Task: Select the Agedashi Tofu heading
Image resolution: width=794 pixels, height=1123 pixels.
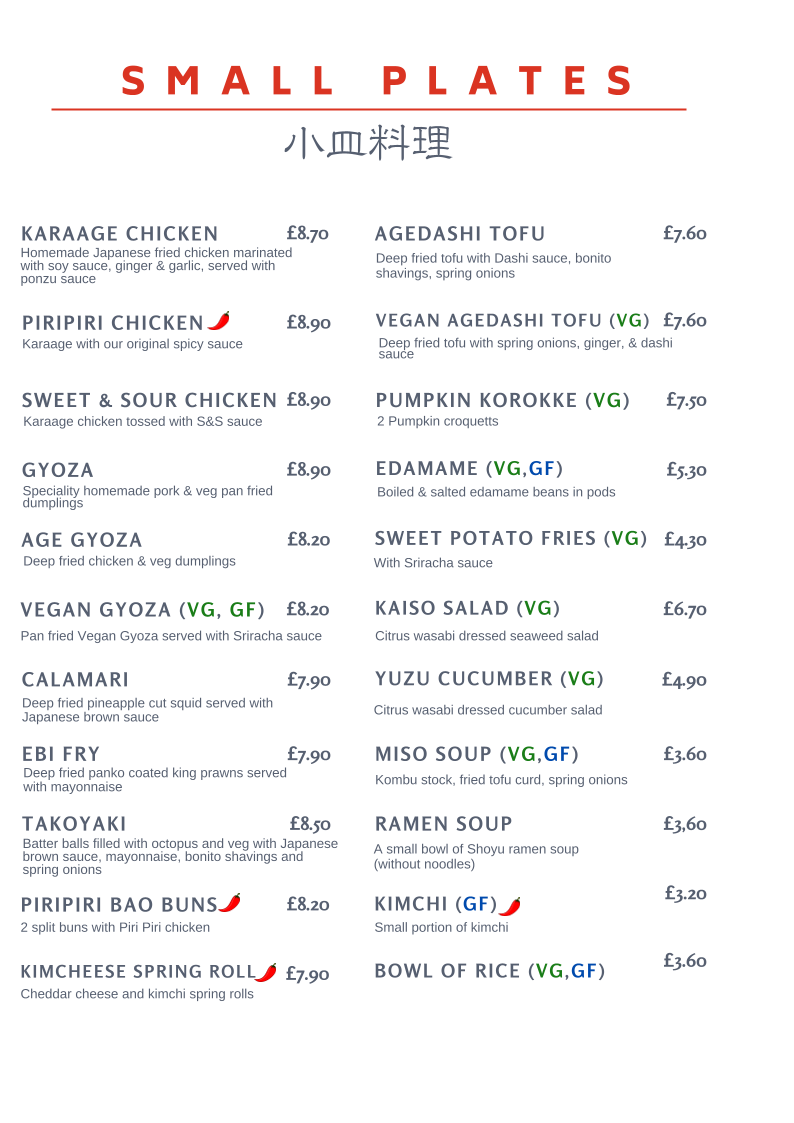Action: pos(460,233)
